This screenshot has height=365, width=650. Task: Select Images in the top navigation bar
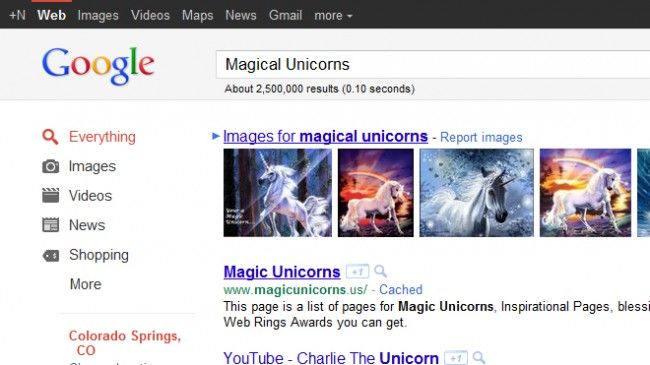[x=98, y=16]
